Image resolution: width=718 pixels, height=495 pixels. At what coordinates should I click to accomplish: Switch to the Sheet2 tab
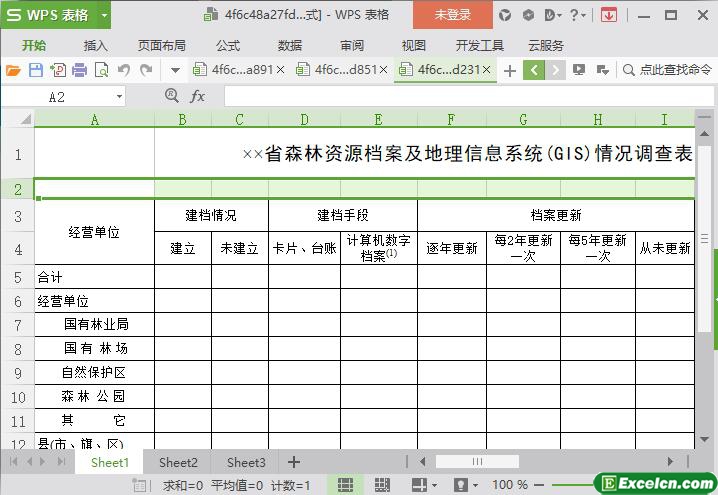pyautogui.click(x=178, y=463)
